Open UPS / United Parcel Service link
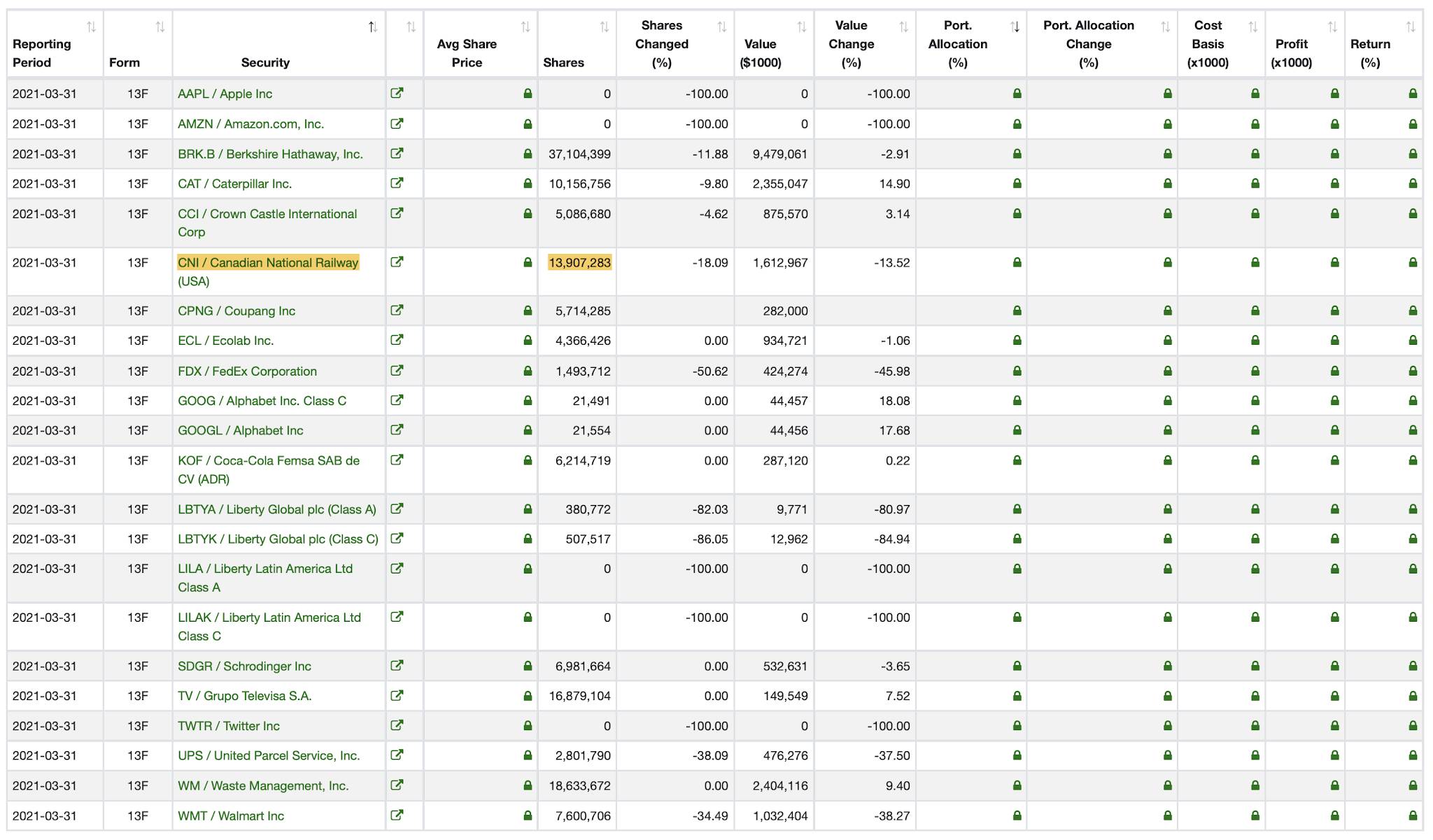Viewport: 1433px width, 840px height. tap(269, 755)
